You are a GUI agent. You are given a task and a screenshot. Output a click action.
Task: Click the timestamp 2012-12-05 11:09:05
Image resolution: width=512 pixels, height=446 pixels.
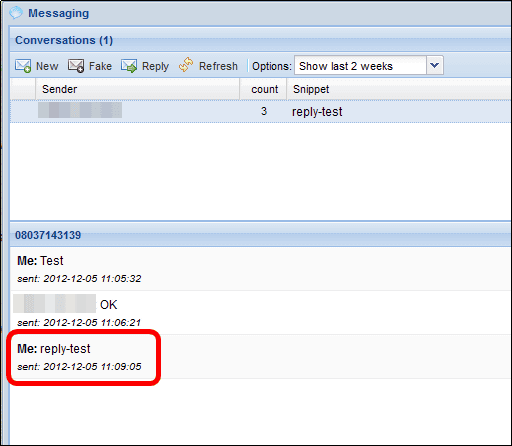coord(92,367)
